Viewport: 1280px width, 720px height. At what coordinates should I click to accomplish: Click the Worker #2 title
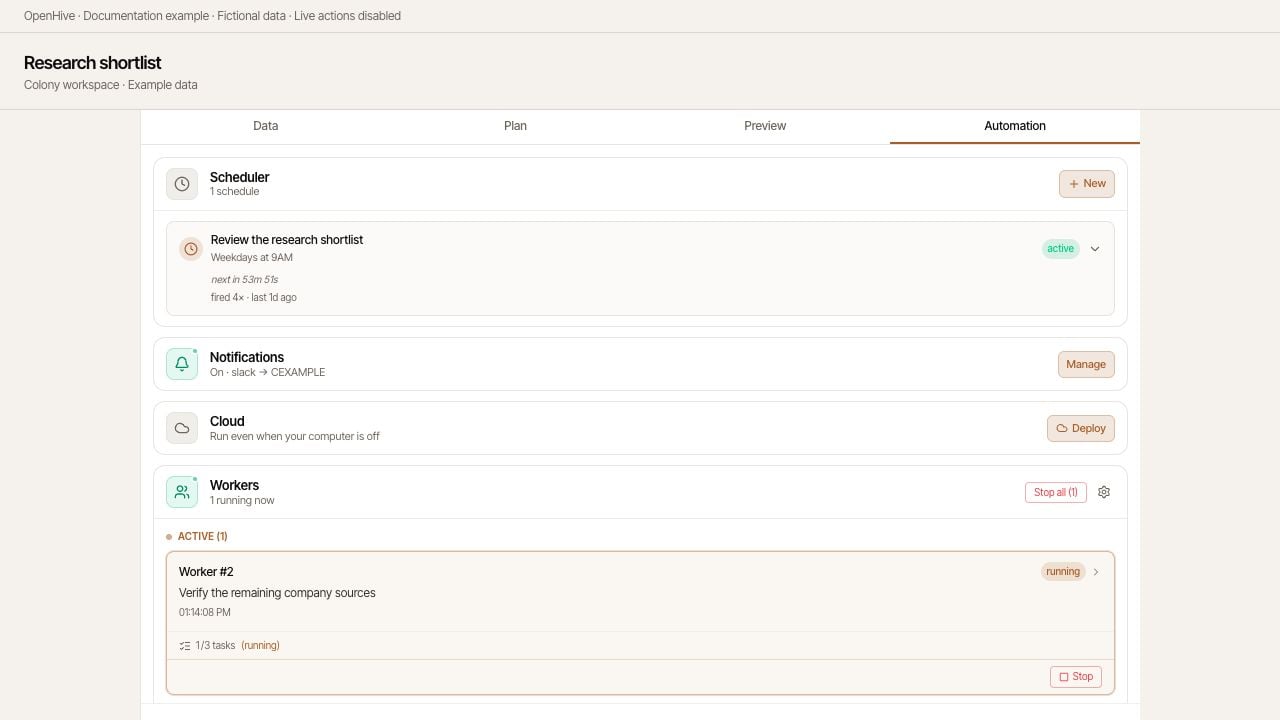(x=206, y=572)
